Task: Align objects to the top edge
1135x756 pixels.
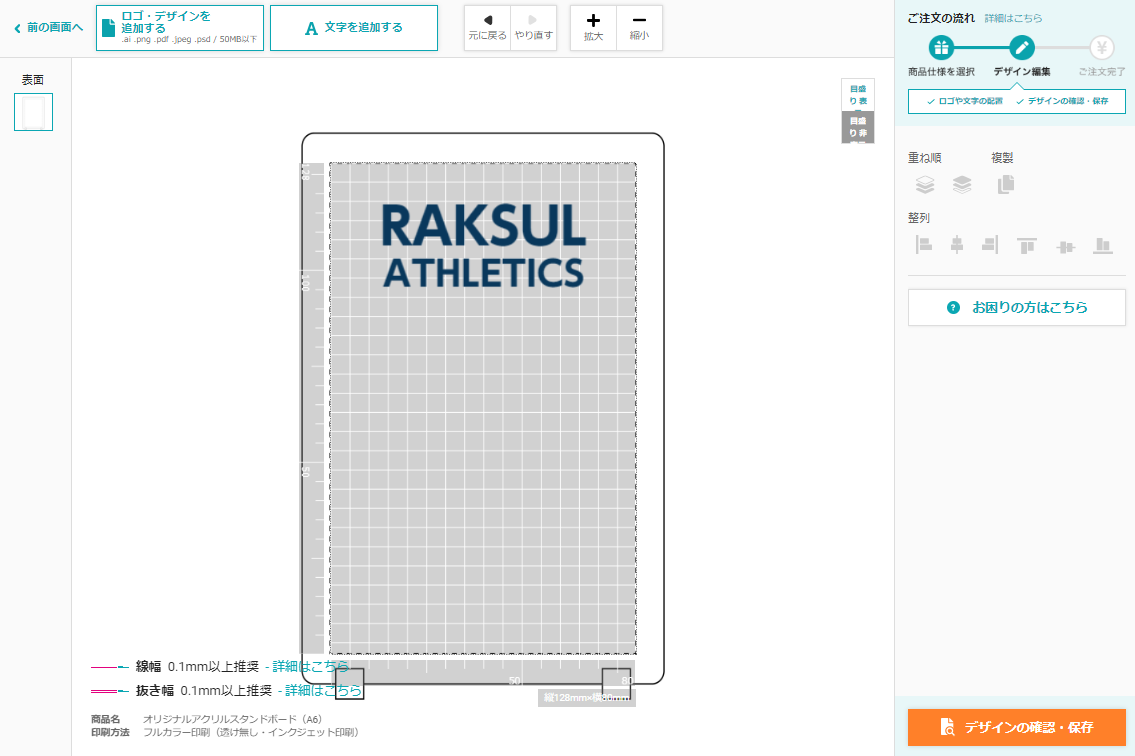Action: click(x=1026, y=245)
